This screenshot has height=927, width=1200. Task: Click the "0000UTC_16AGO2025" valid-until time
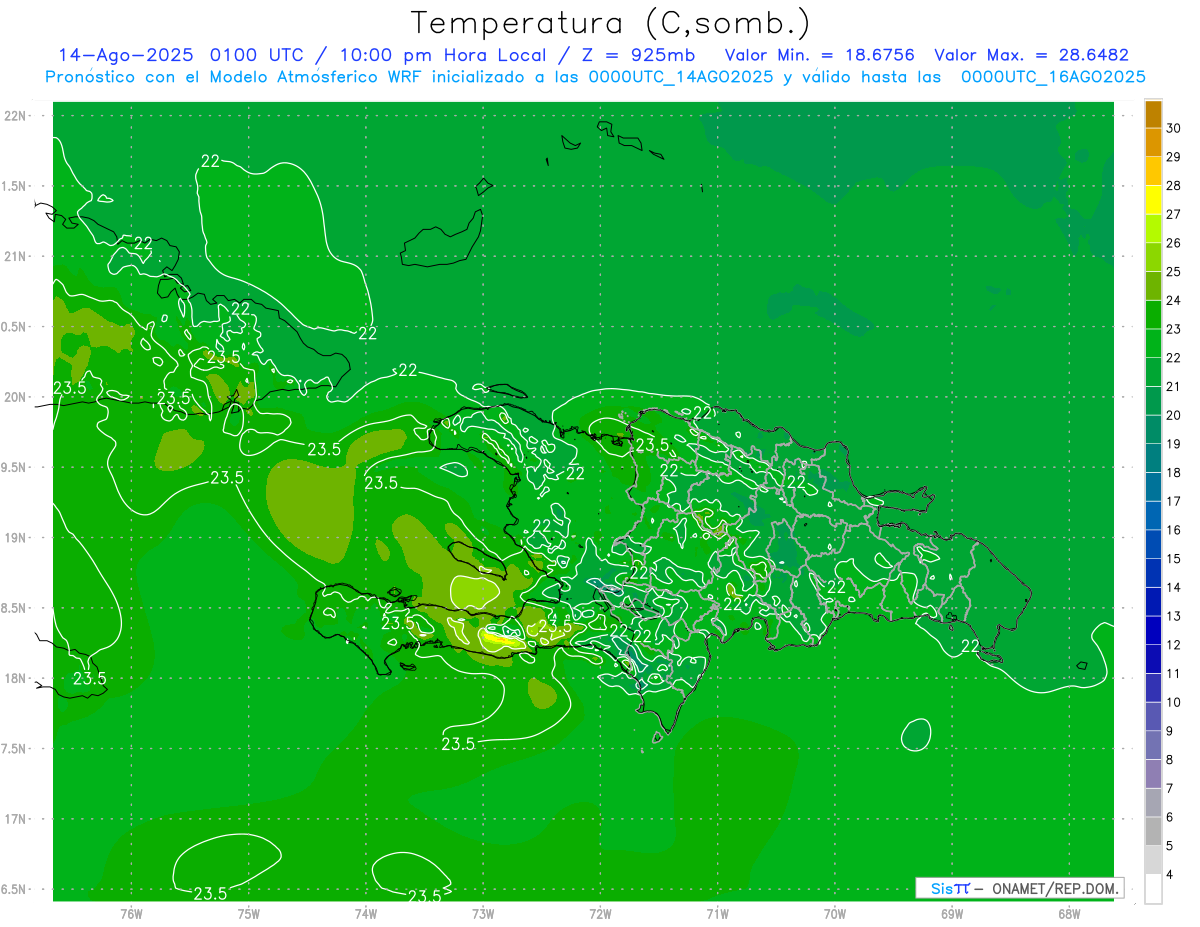click(x=1053, y=77)
